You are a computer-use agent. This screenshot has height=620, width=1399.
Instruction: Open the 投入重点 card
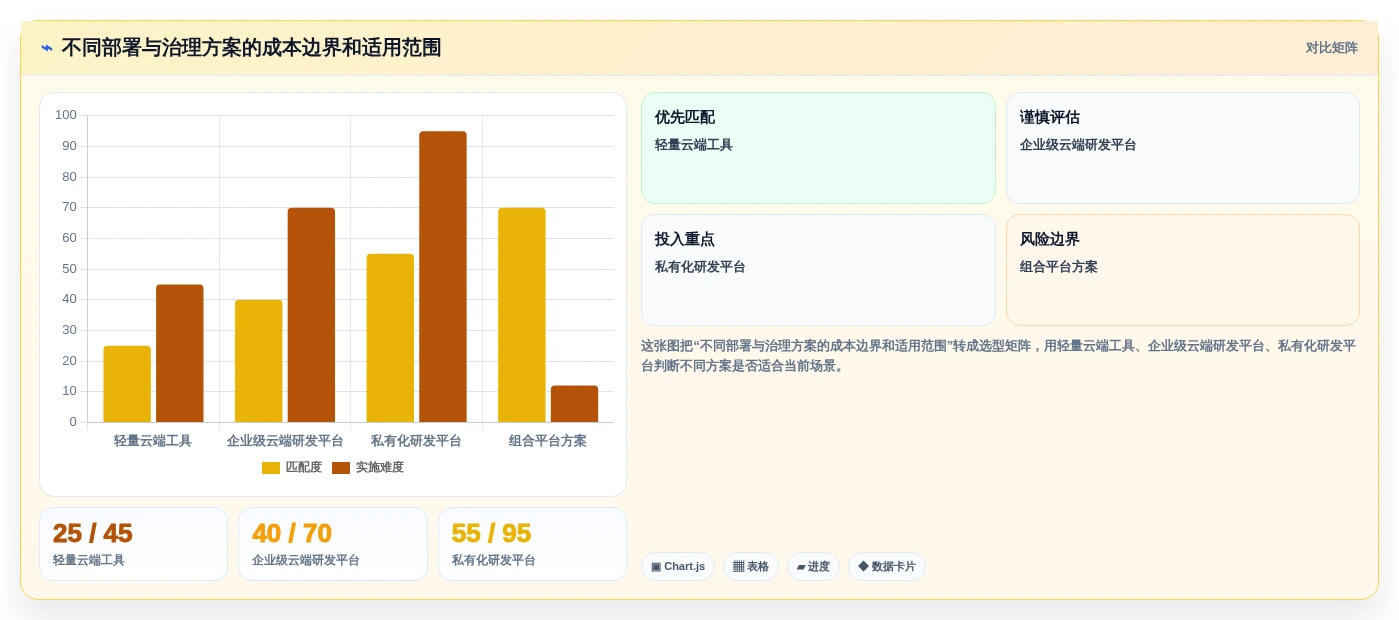(x=818, y=270)
